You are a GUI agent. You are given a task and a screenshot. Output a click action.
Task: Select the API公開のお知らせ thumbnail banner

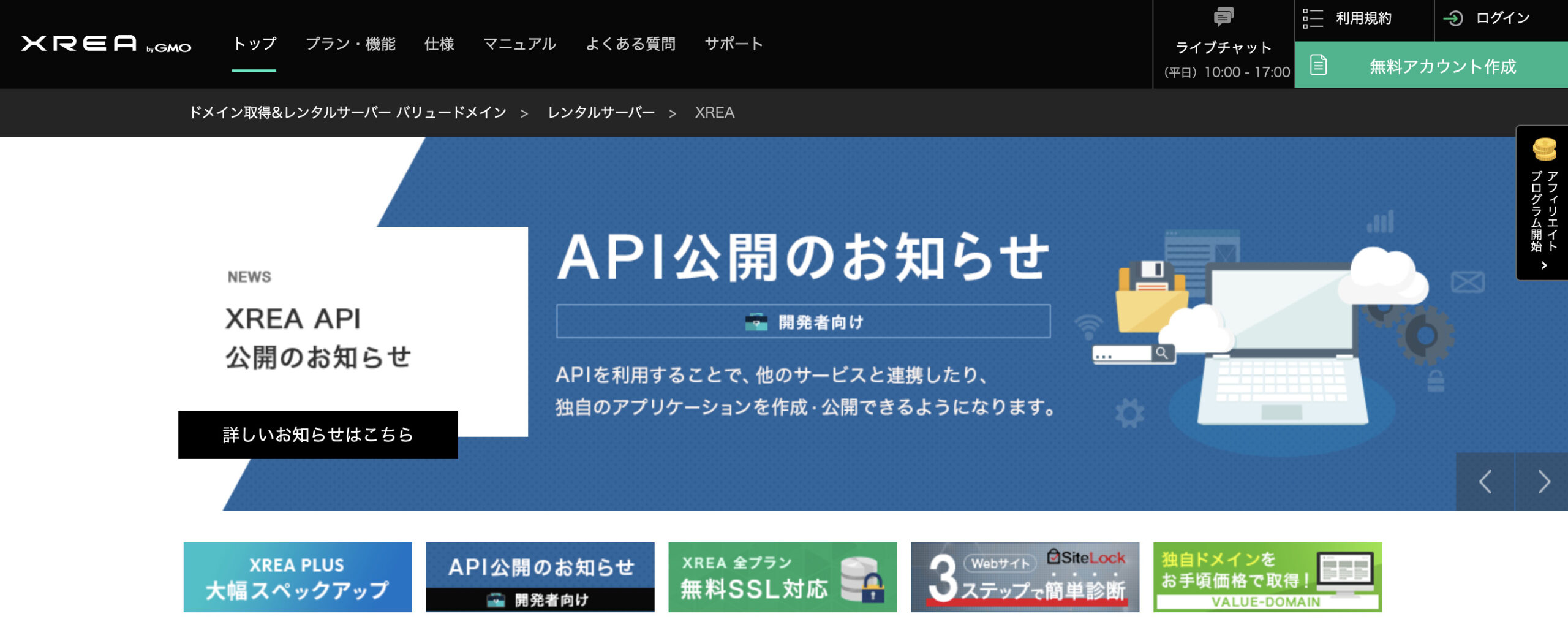pyautogui.click(x=540, y=577)
